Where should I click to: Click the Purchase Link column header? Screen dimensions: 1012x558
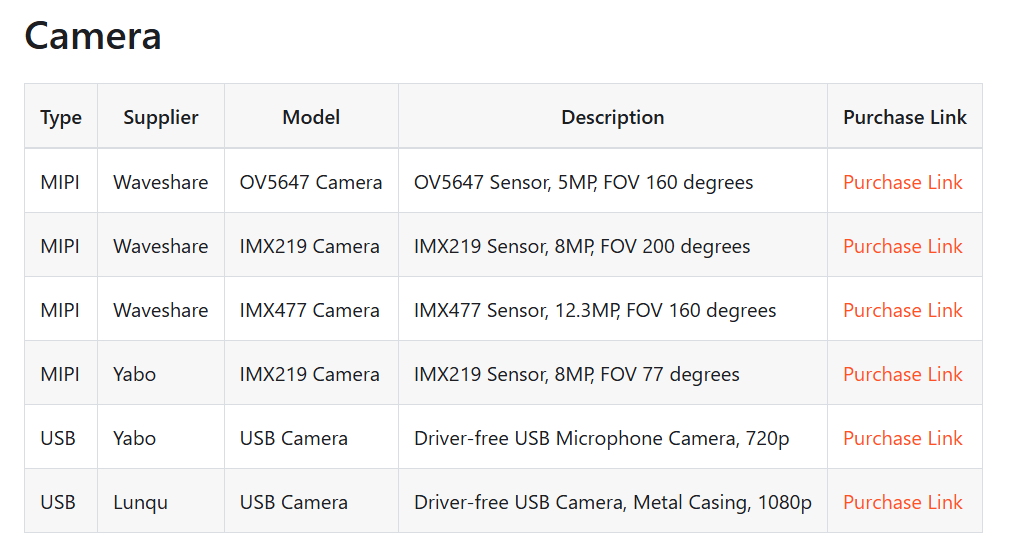(904, 117)
